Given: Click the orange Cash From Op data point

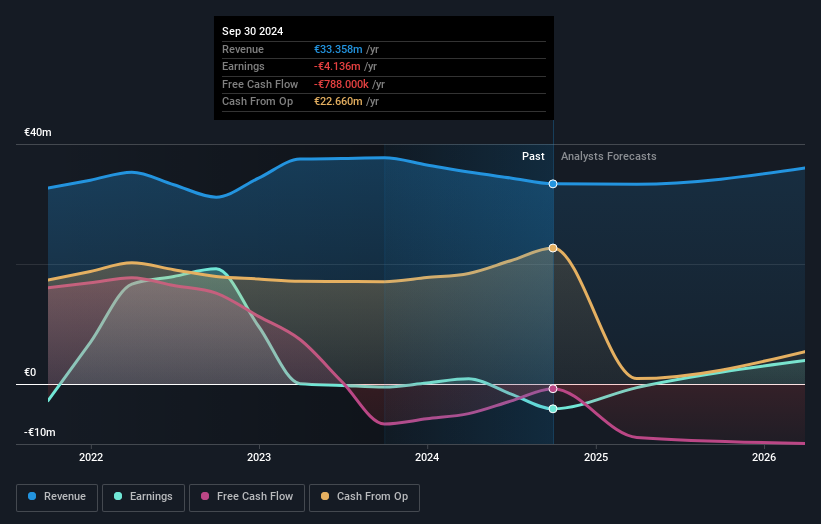Looking at the screenshot, I should tap(553, 248).
